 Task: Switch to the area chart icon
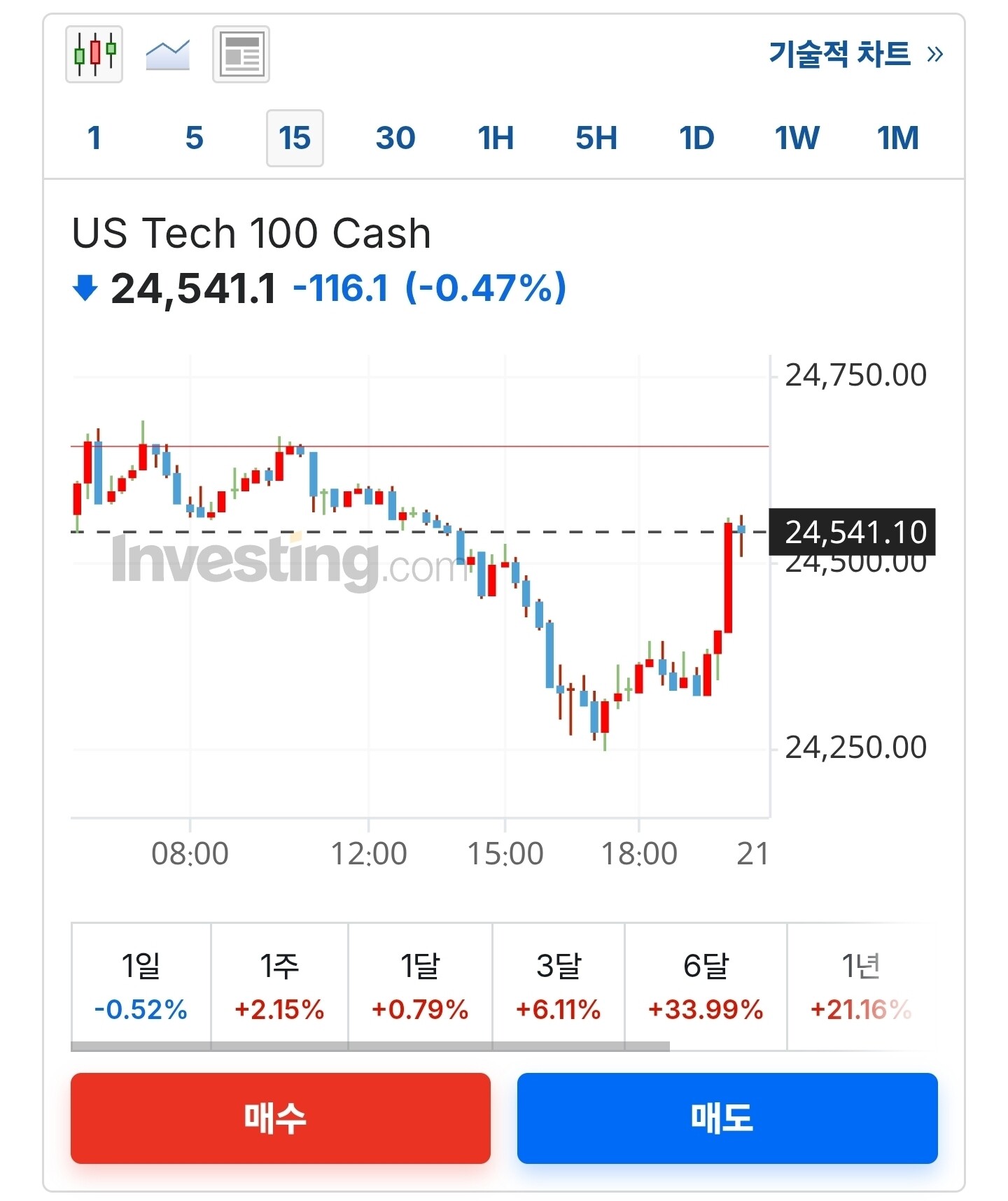167,54
